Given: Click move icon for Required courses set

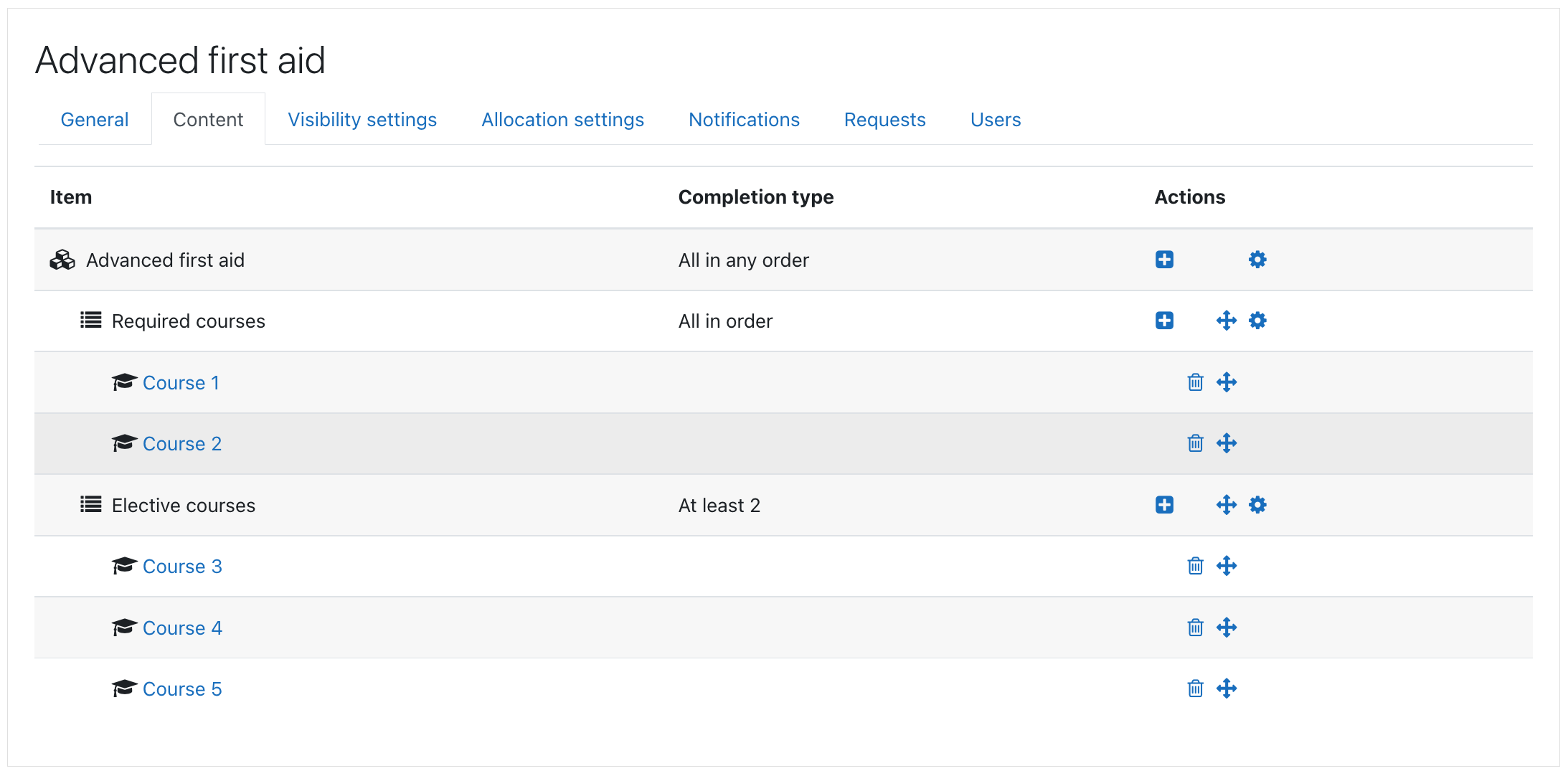Looking at the screenshot, I should pyautogui.click(x=1226, y=321).
